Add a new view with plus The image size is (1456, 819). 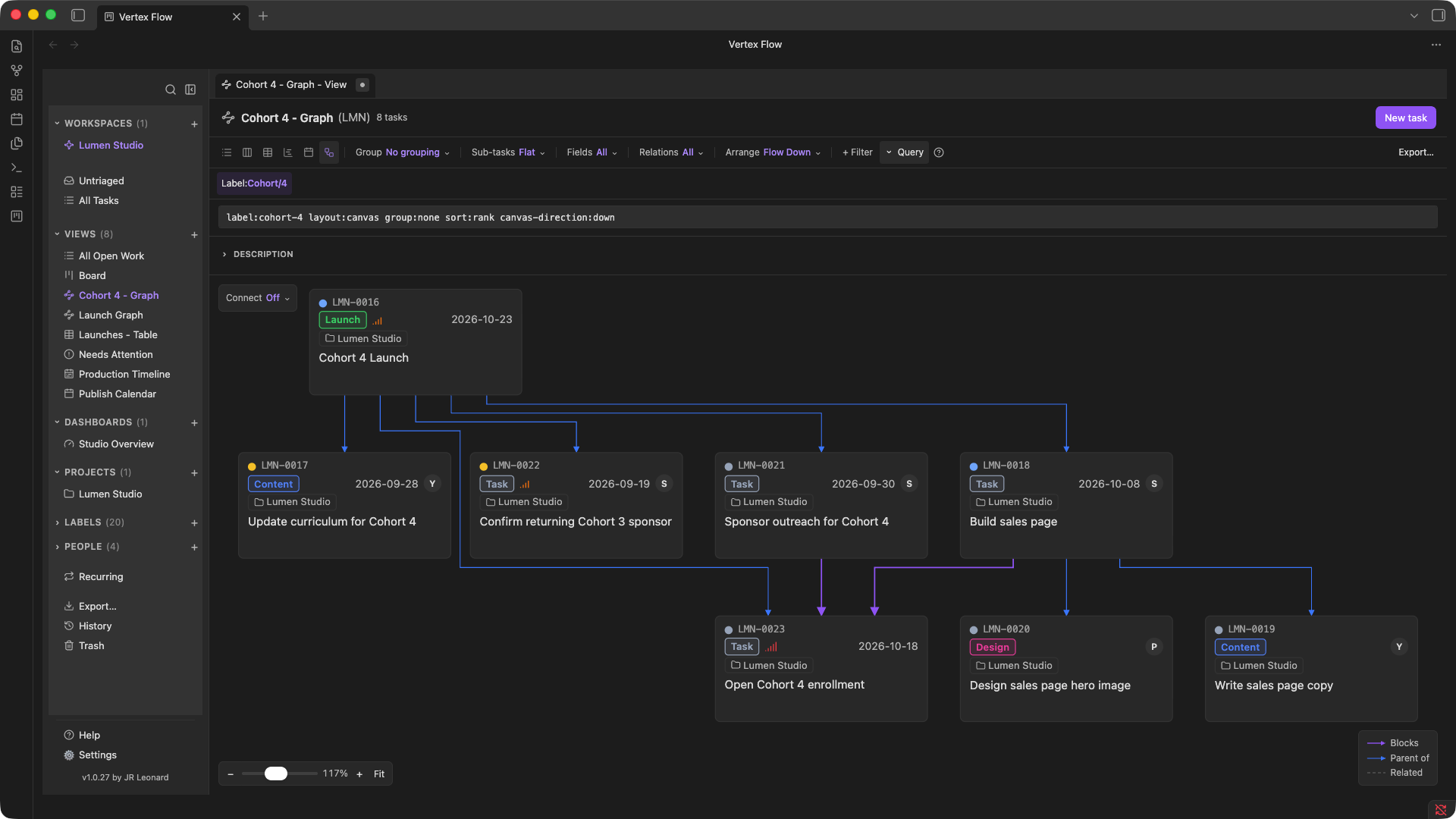point(194,235)
